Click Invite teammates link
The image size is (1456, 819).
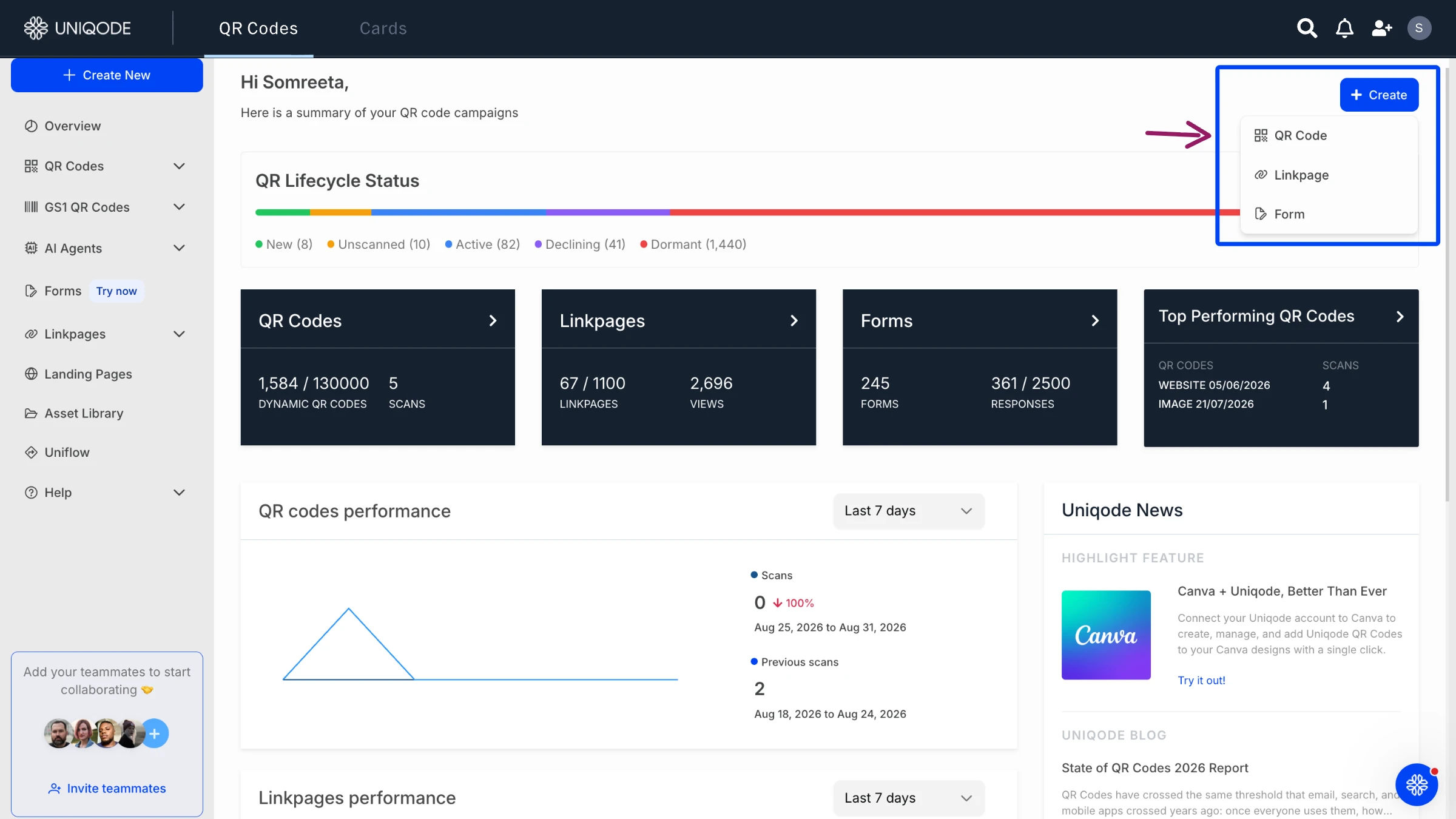point(107,789)
